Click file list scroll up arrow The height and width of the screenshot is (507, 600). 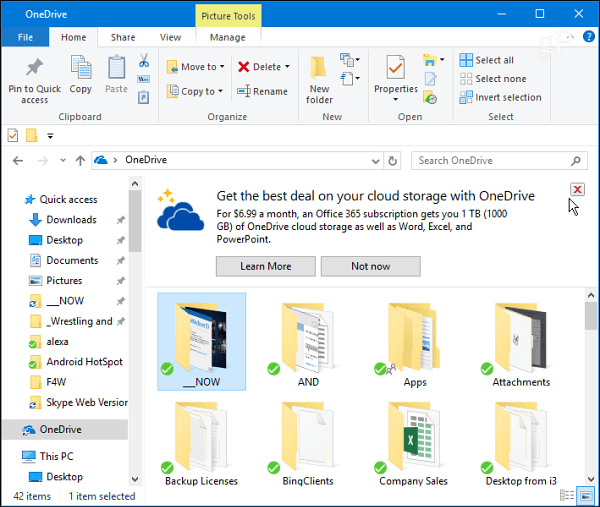pos(591,295)
